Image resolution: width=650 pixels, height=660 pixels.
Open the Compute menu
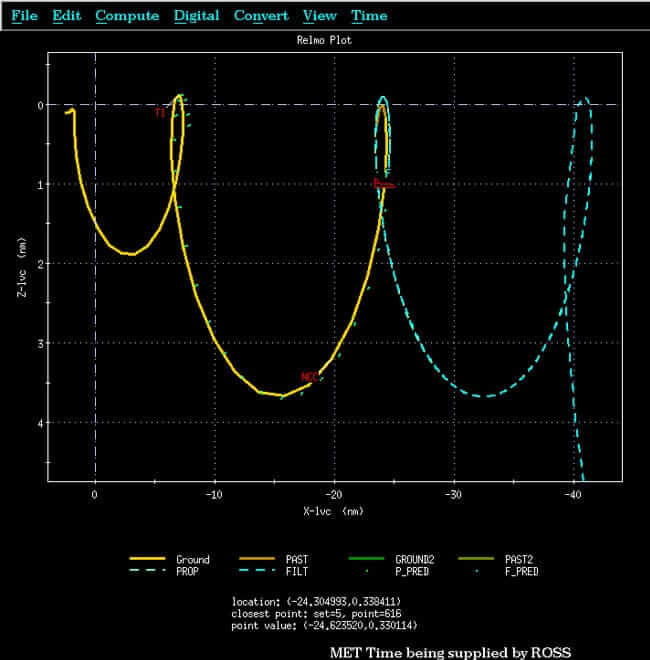click(127, 16)
